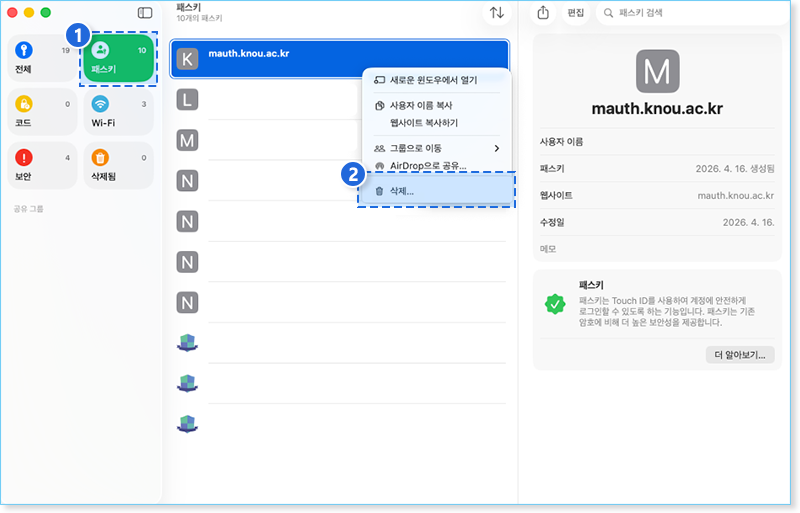Click the 공유 그룹 sidebar header

29,209
